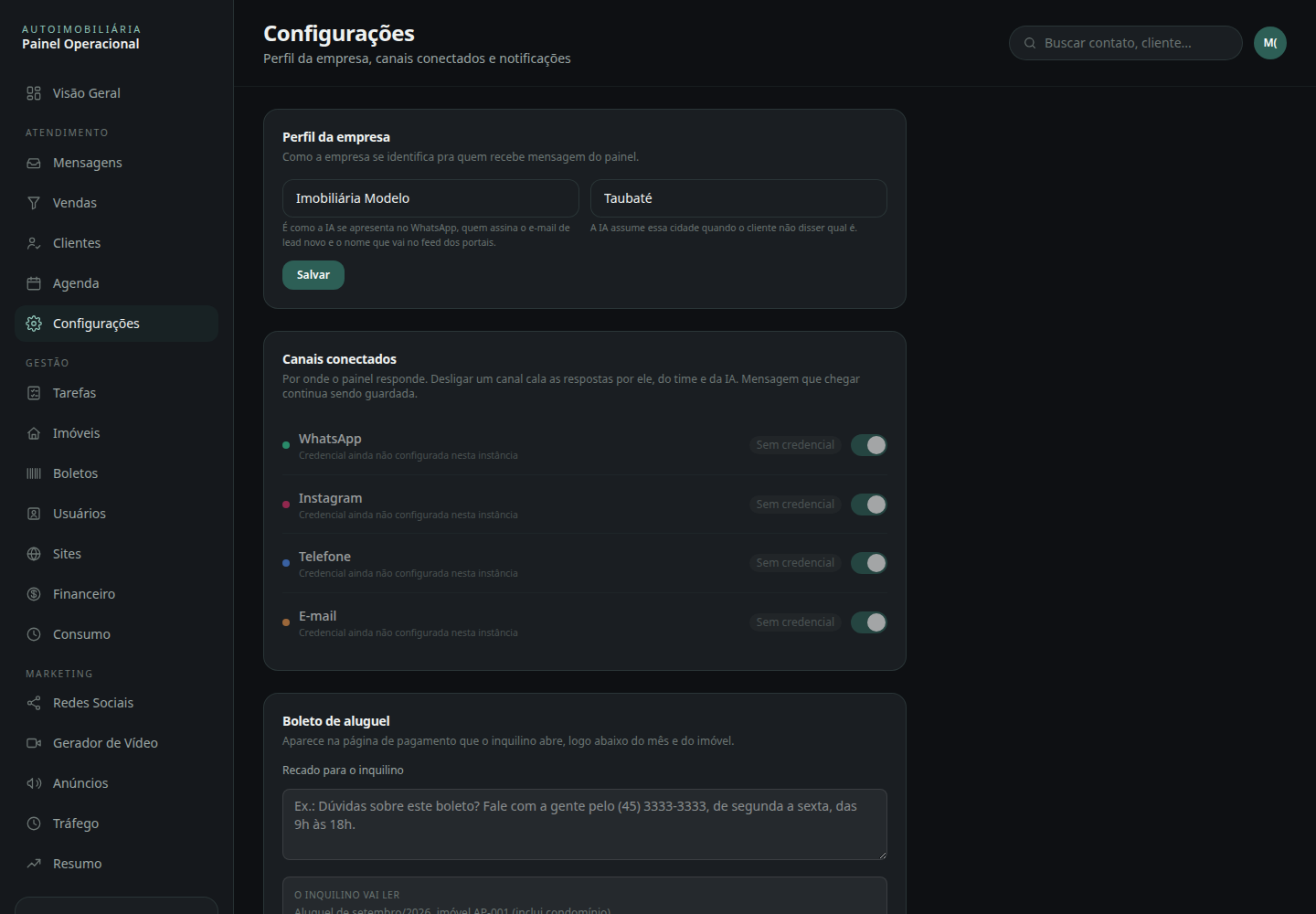This screenshot has height=914, width=1316.
Task: Open the Financeiro page
Action: coord(117,594)
